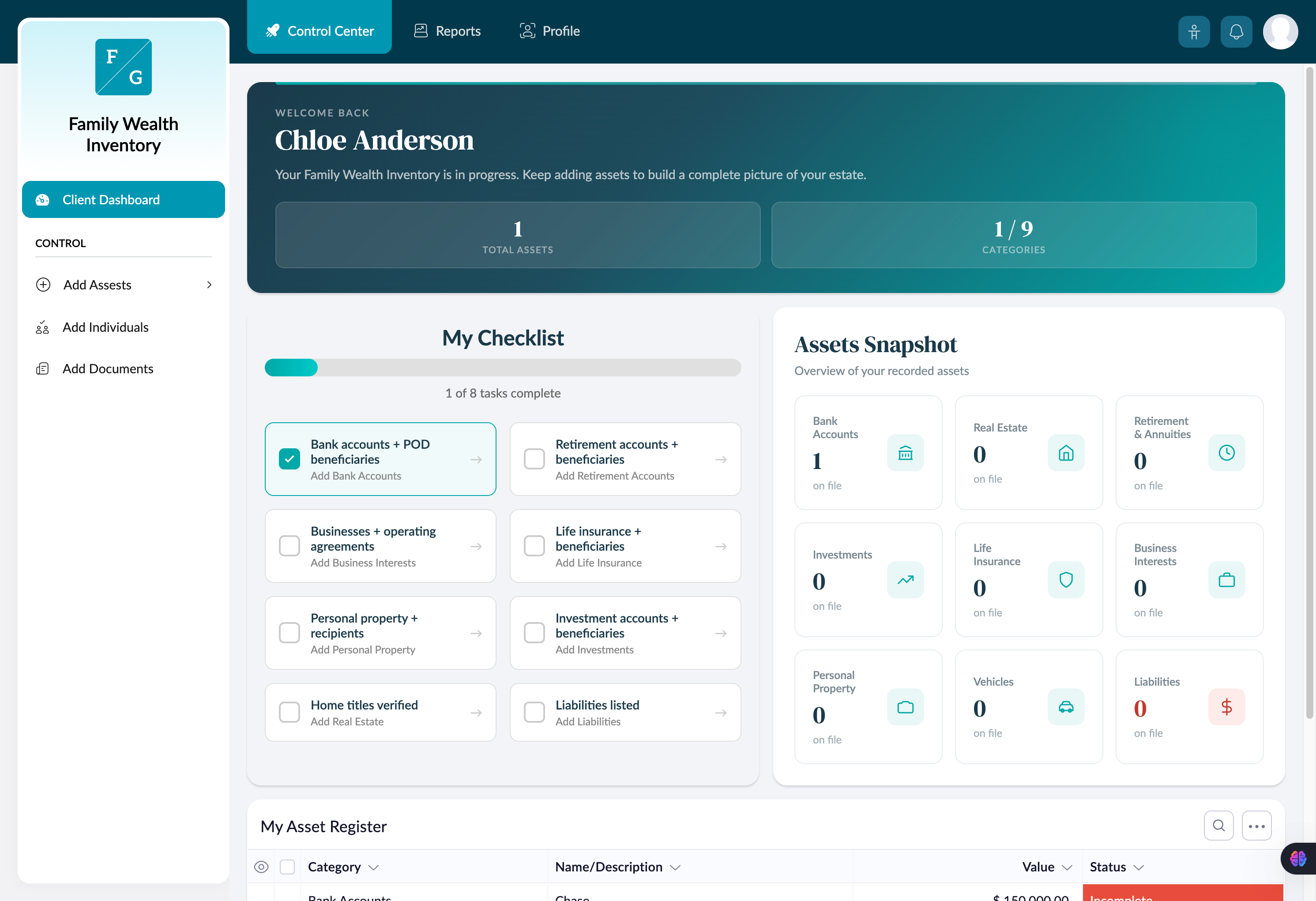The image size is (1316, 901).
Task: Click the Vehicles car icon
Action: [1066, 707]
